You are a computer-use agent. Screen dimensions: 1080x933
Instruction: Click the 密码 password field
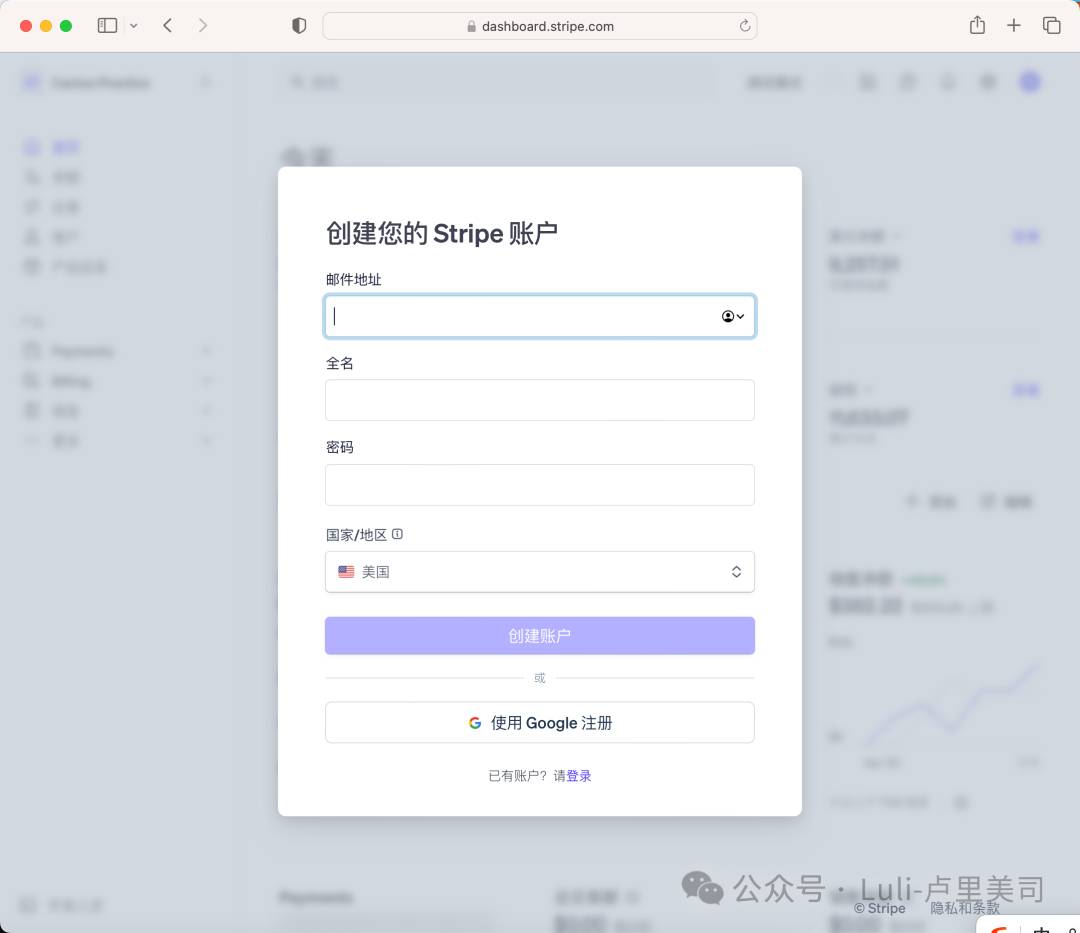(539, 485)
